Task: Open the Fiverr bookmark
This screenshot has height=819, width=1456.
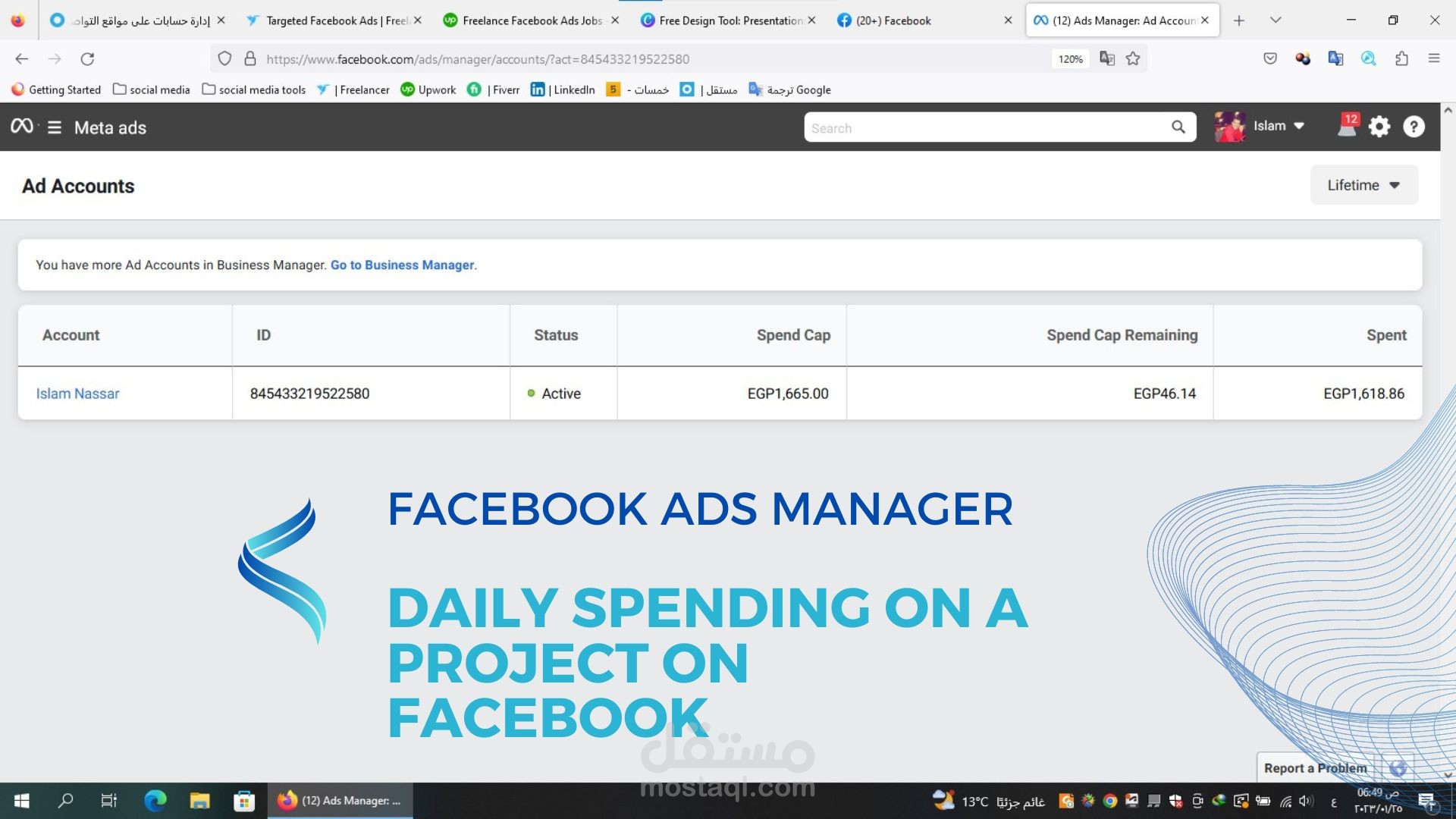Action: 493,89
